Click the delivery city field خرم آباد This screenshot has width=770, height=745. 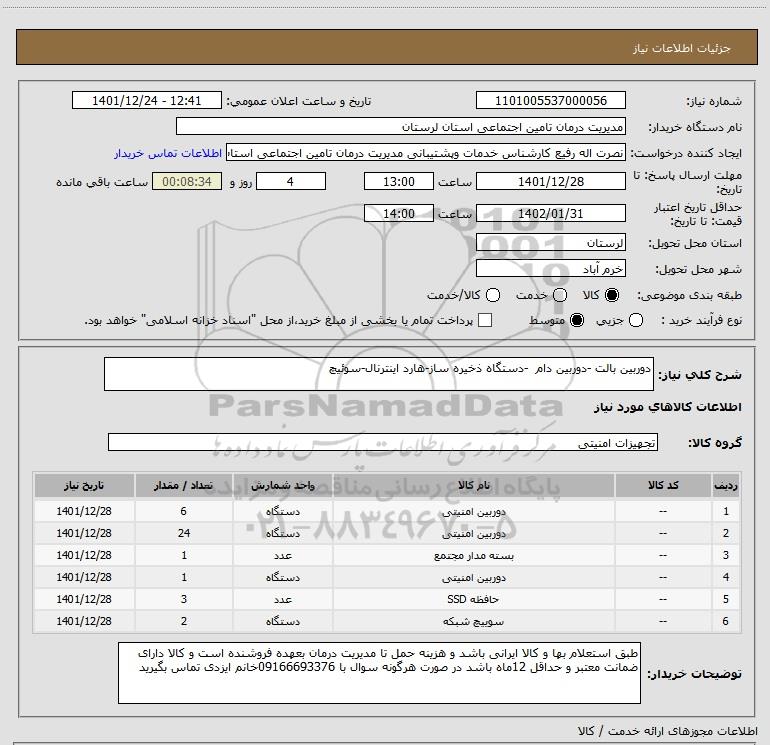(x=550, y=269)
